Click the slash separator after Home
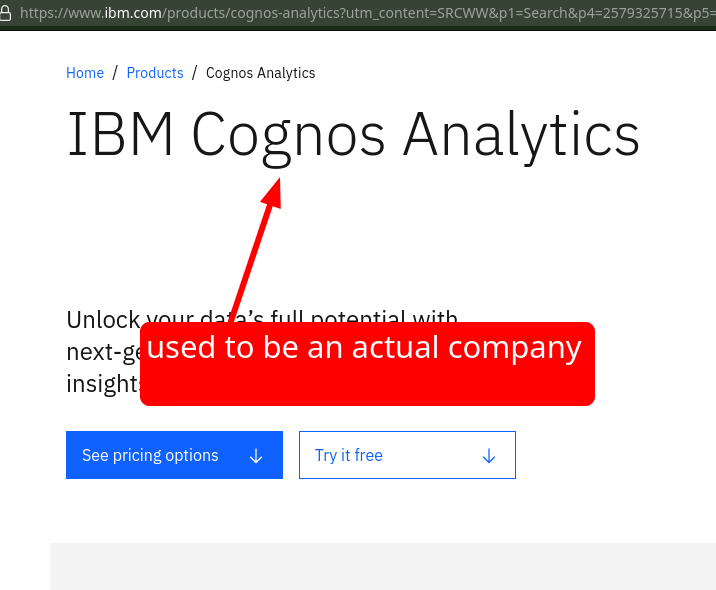Image resolution: width=716 pixels, height=590 pixels. (x=115, y=73)
